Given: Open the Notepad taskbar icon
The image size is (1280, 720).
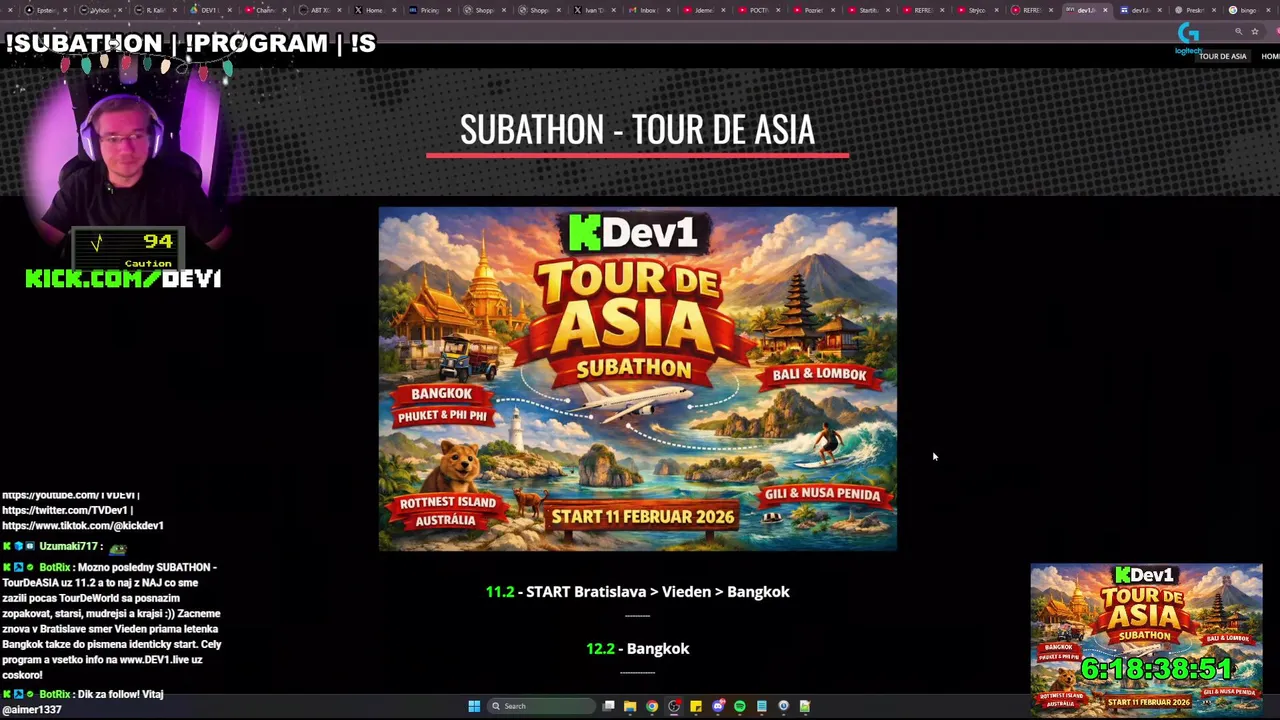Looking at the screenshot, I should pos(762,706).
